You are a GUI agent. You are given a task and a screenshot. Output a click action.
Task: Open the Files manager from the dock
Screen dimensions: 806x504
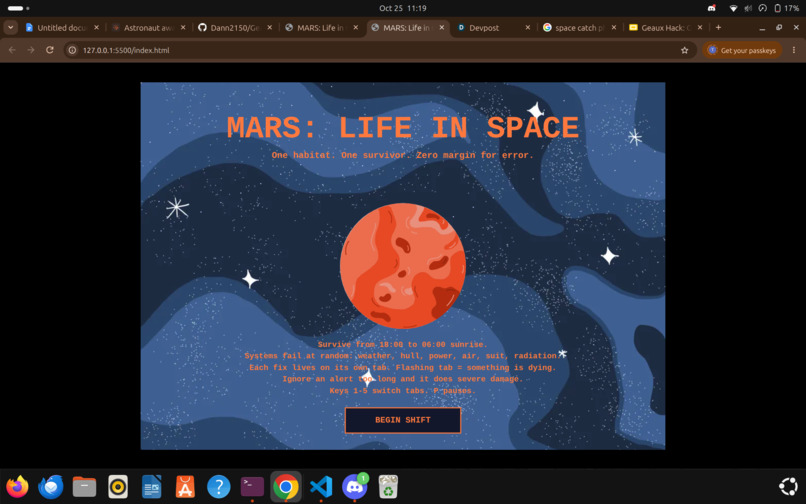pos(84,487)
